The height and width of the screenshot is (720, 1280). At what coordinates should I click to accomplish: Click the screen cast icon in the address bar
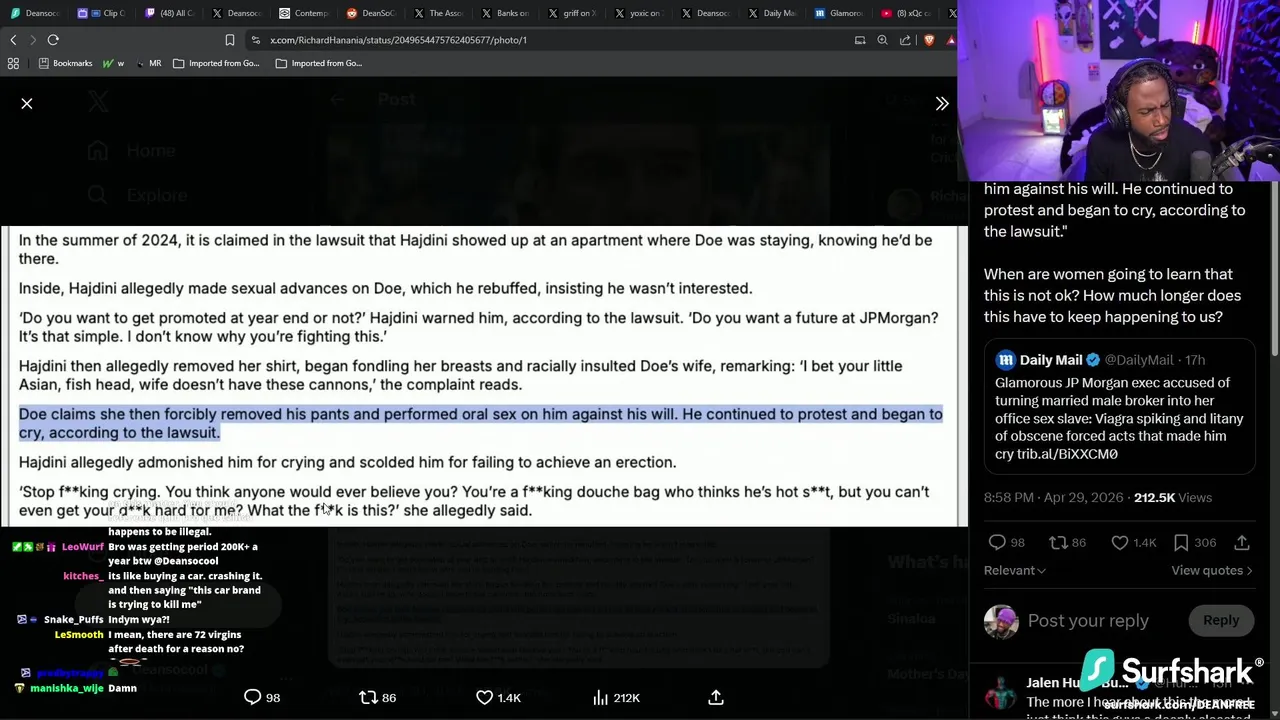pyautogui.click(x=860, y=40)
